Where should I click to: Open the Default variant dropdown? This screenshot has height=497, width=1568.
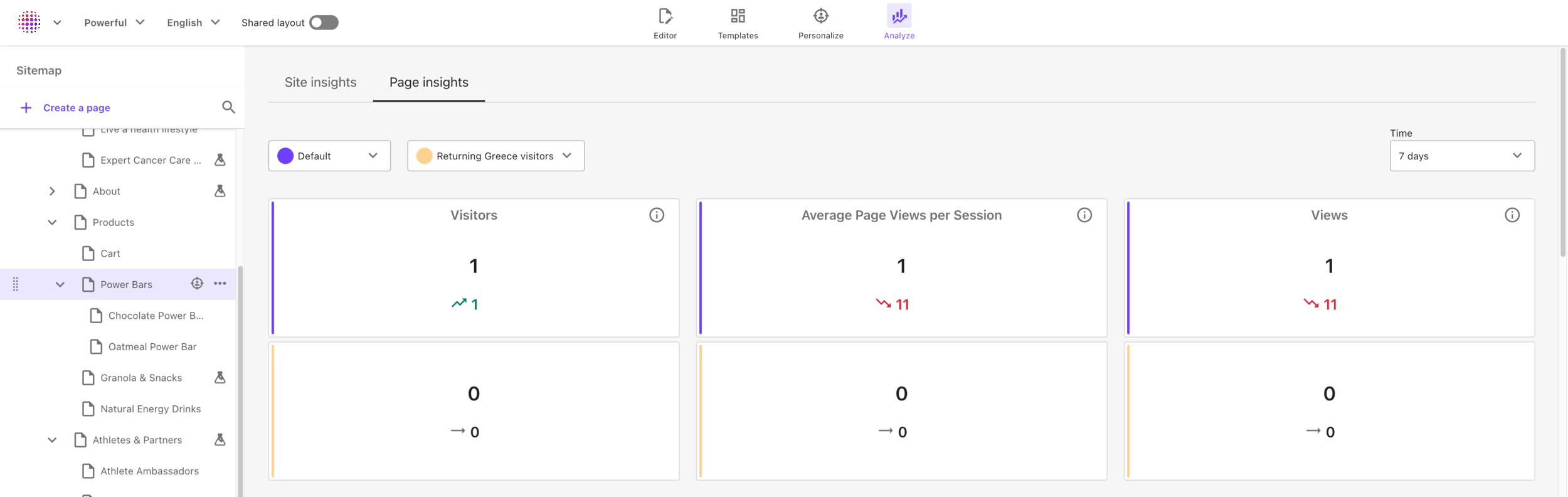point(329,156)
